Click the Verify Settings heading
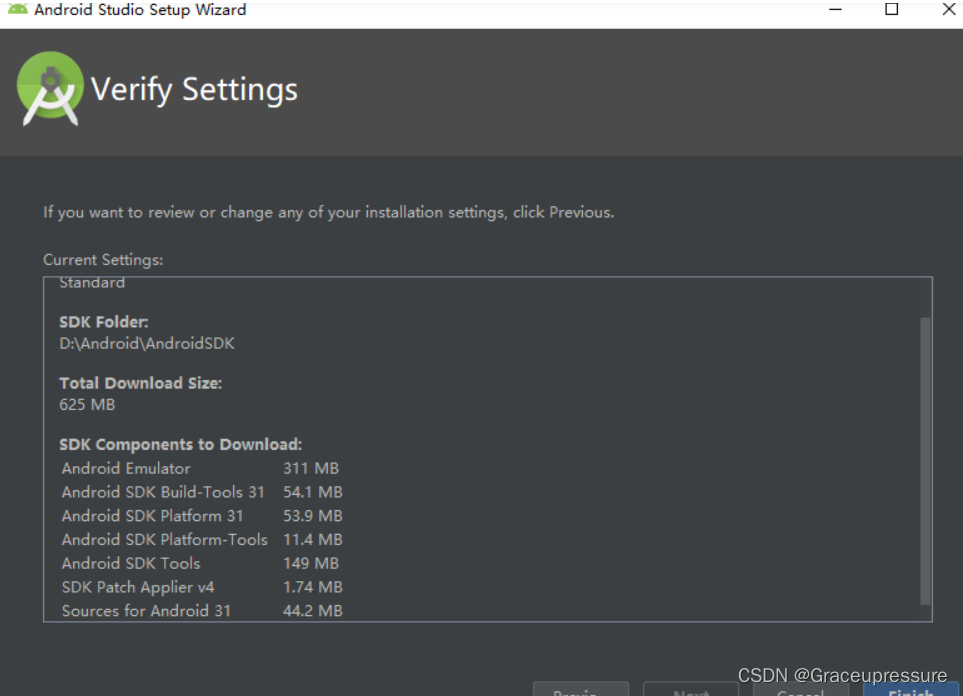The image size is (963, 696). [194, 90]
